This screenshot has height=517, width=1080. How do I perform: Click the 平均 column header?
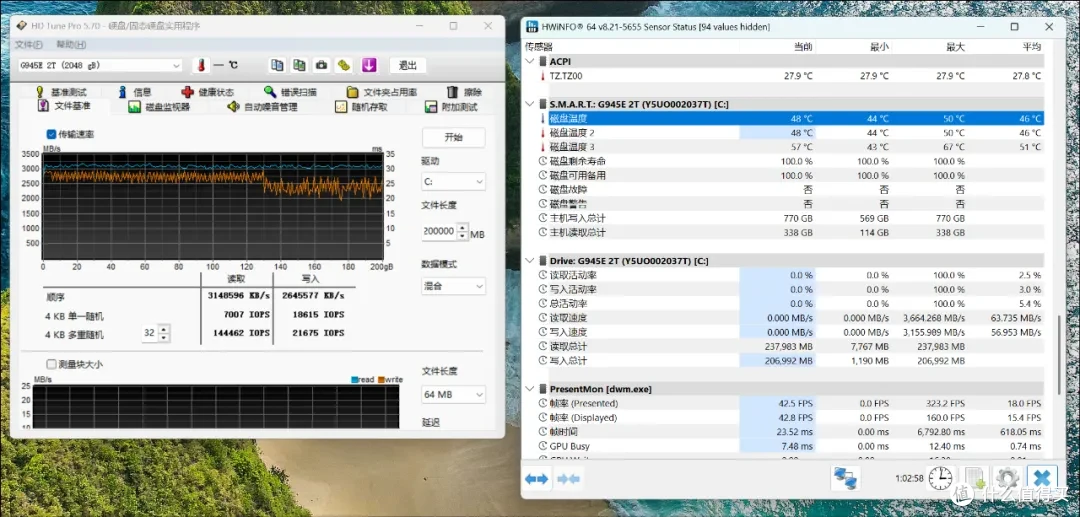point(1030,47)
